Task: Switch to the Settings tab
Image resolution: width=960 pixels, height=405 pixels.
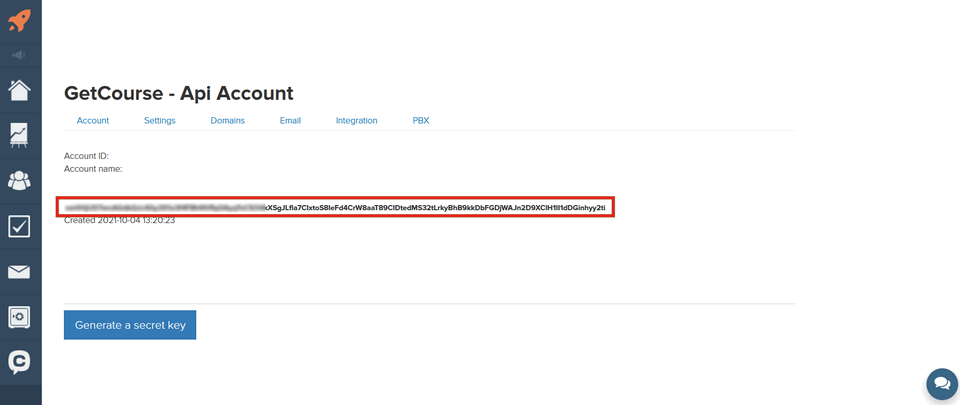Action: pyautogui.click(x=159, y=121)
